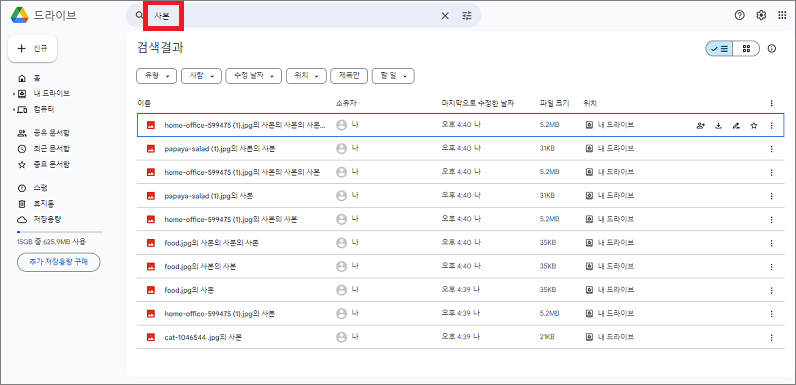Viewport: 796px width, 385px height.
Task: Open the 위치 location filter dropdown
Action: pos(306,76)
